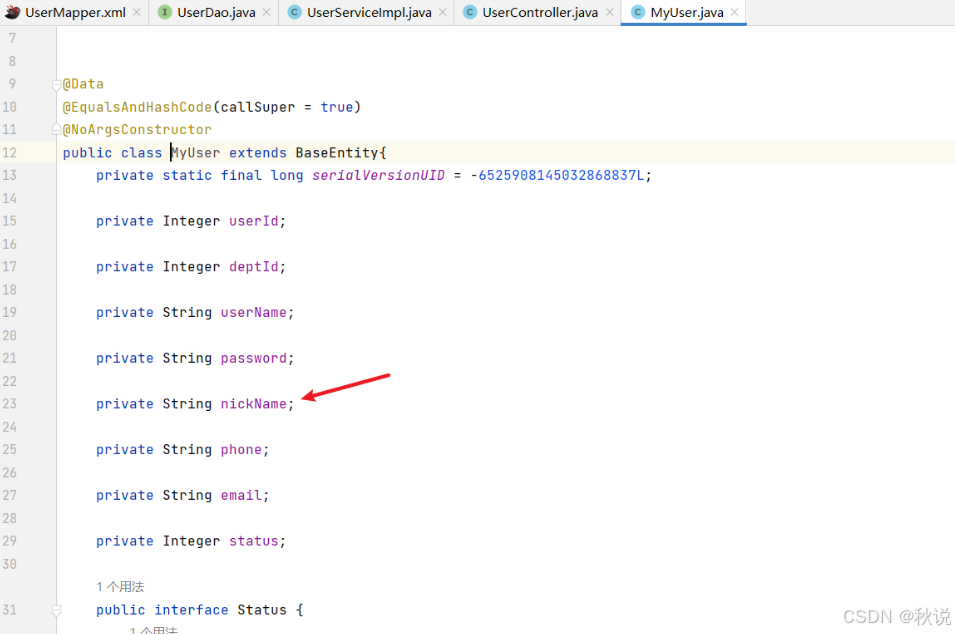The width and height of the screenshot is (955, 634).
Task: Close the UserMapper.xml tab
Action: pos(136,12)
